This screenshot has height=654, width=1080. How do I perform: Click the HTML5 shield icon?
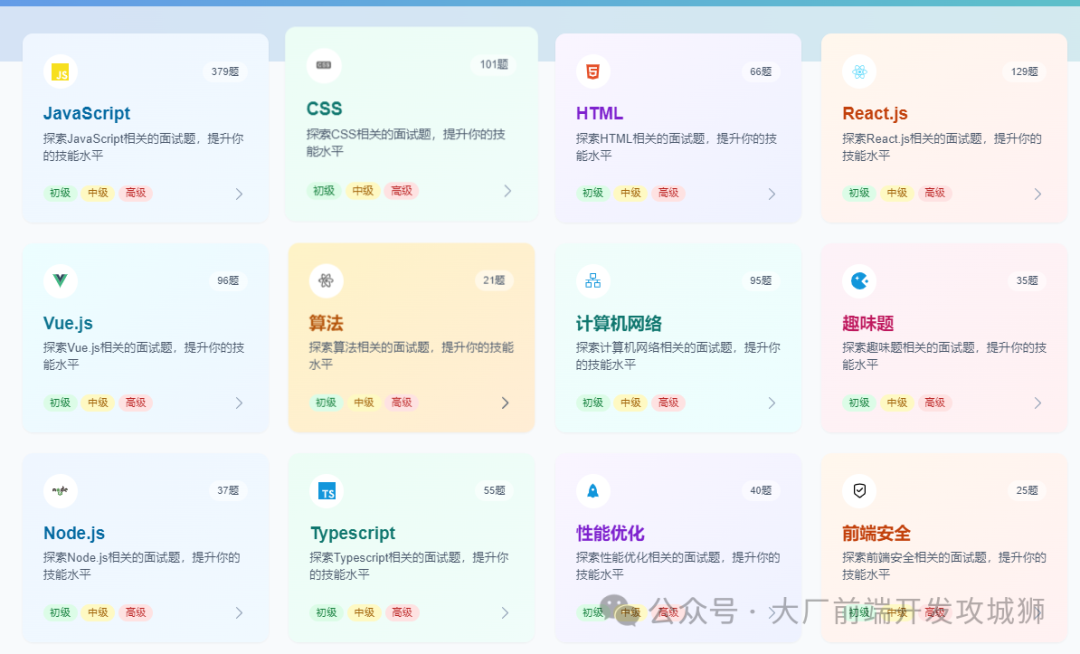tap(591, 71)
